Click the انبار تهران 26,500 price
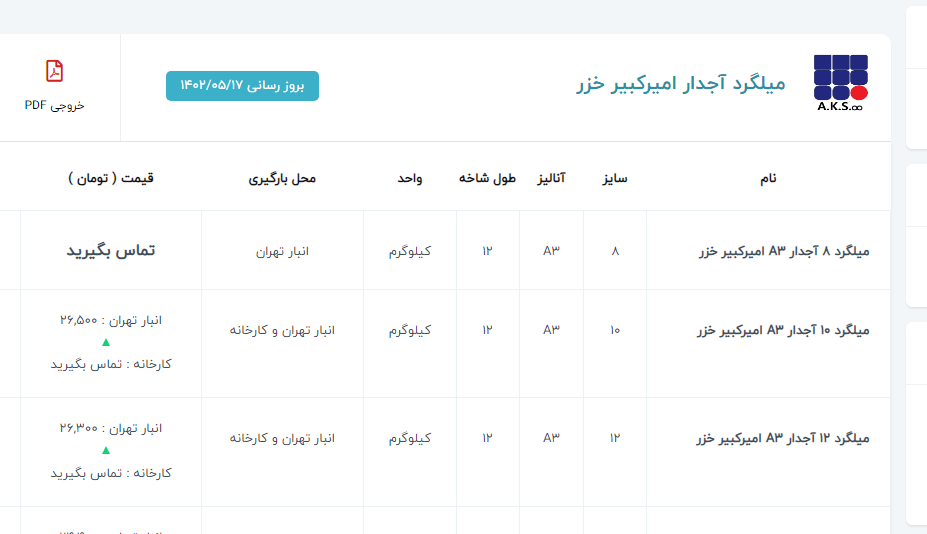The height and width of the screenshot is (534, 927). (x=110, y=320)
